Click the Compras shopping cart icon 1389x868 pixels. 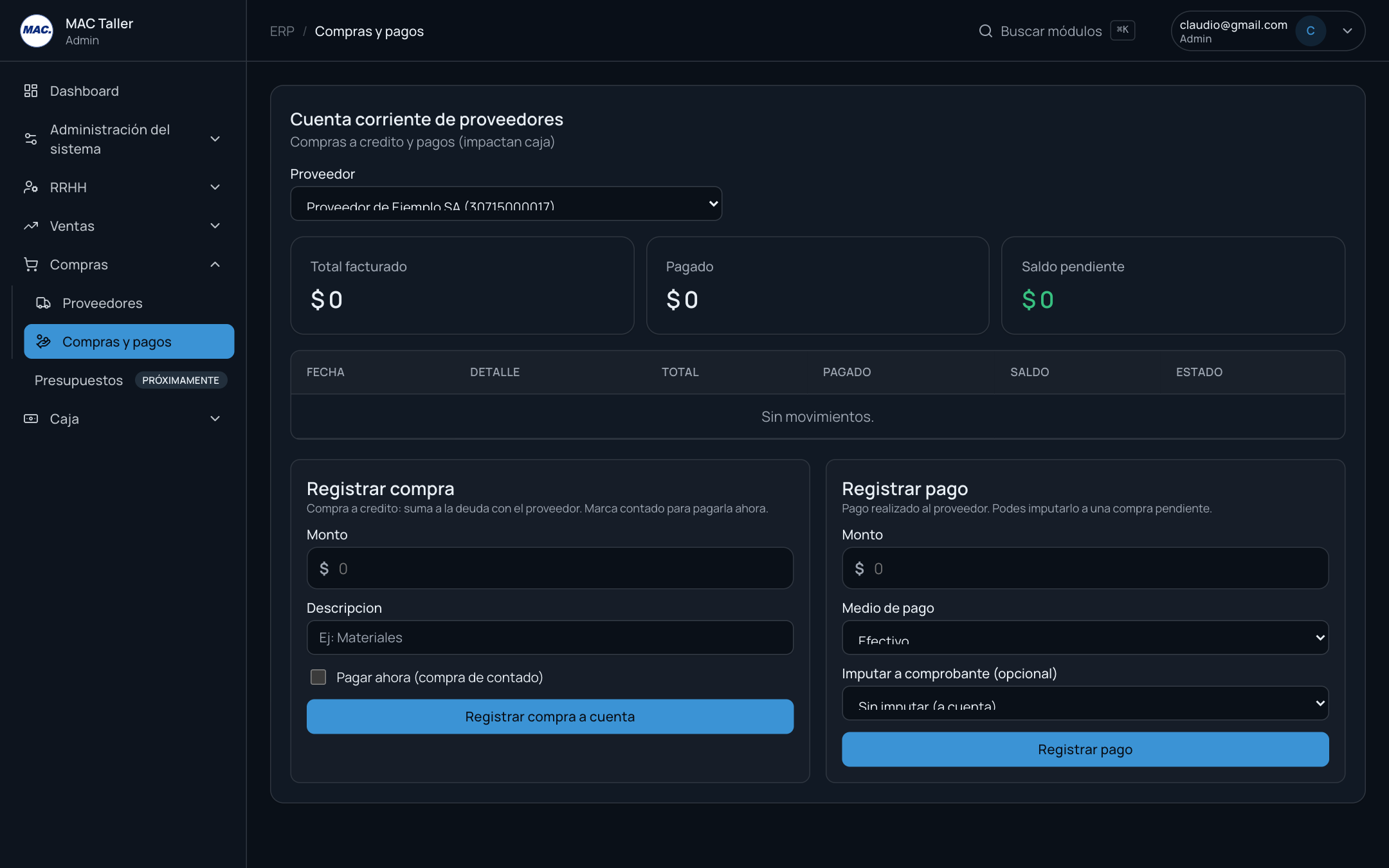(31, 264)
